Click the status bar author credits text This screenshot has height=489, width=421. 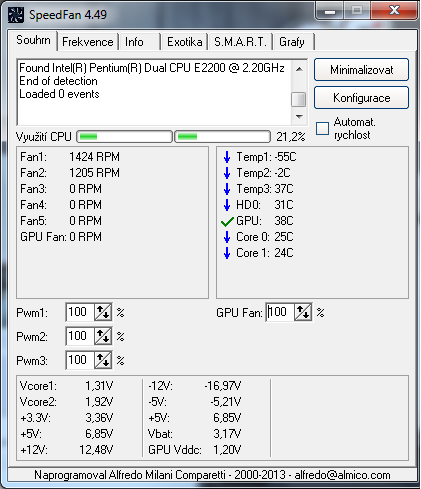click(x=212, y=475)
